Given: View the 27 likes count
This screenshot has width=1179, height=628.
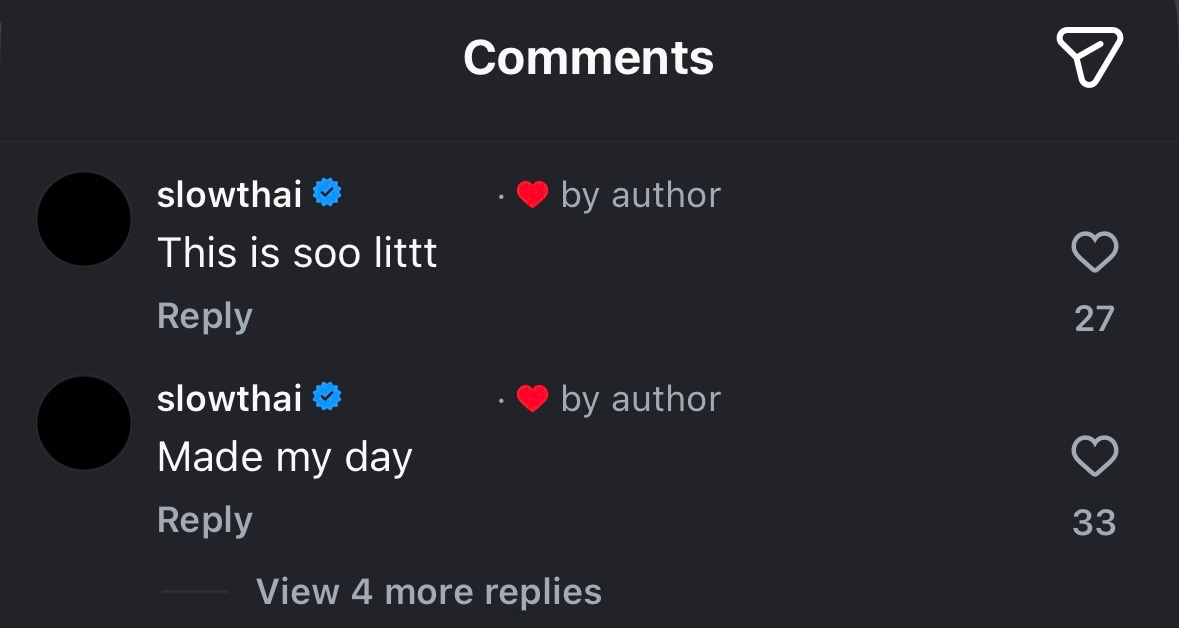Looking at the screenshot, I should tap(1094, 318).
